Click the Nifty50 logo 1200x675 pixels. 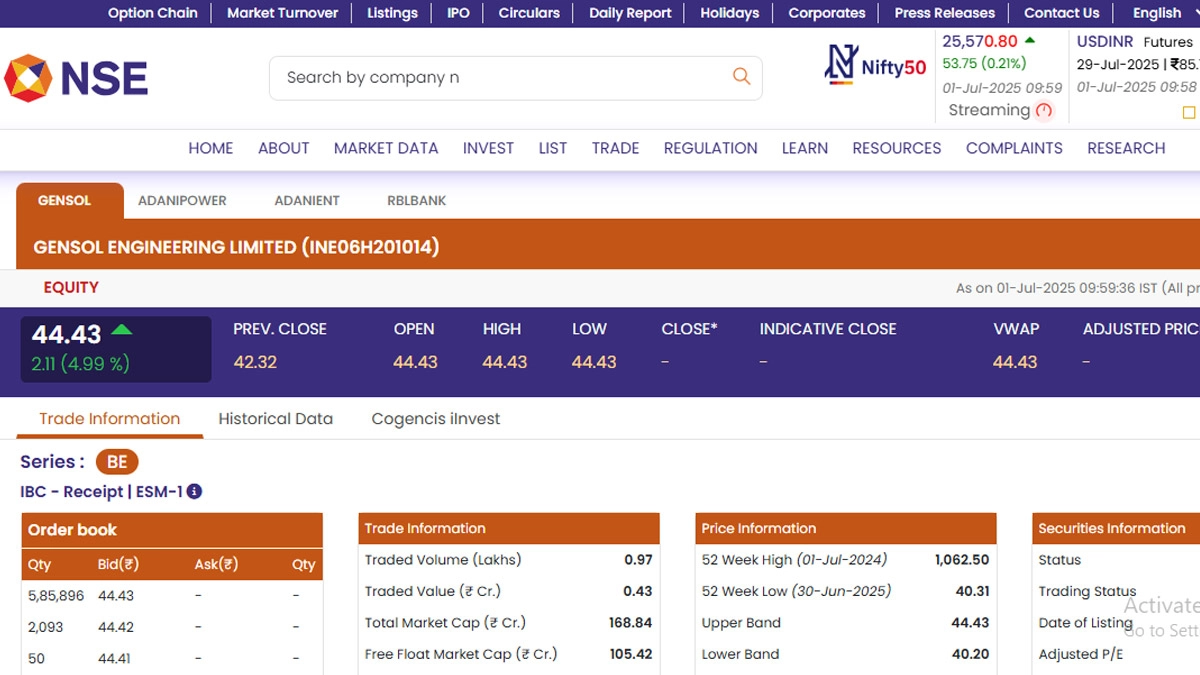click(x=875, y=66)
